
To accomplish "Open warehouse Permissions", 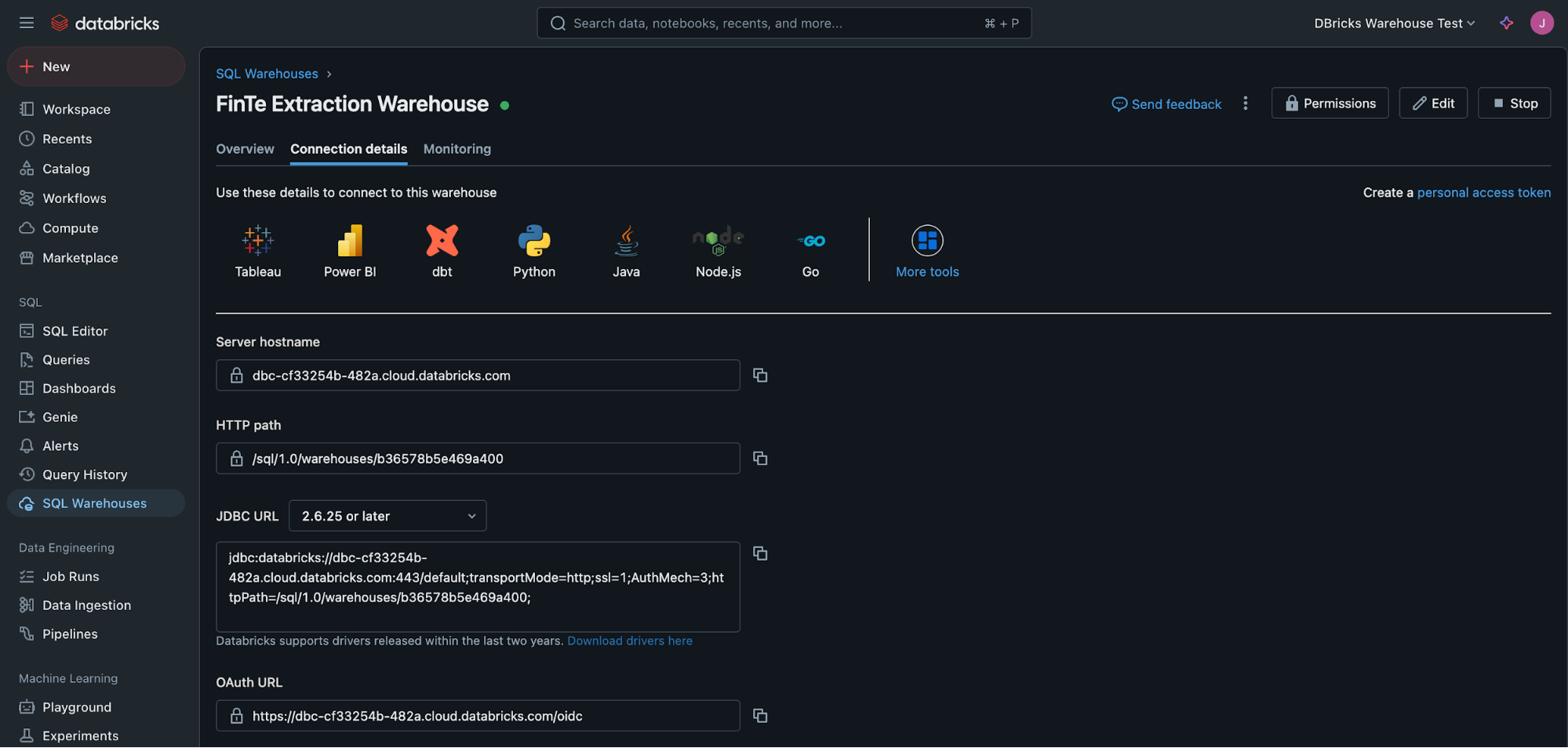I will (1330, 103).
